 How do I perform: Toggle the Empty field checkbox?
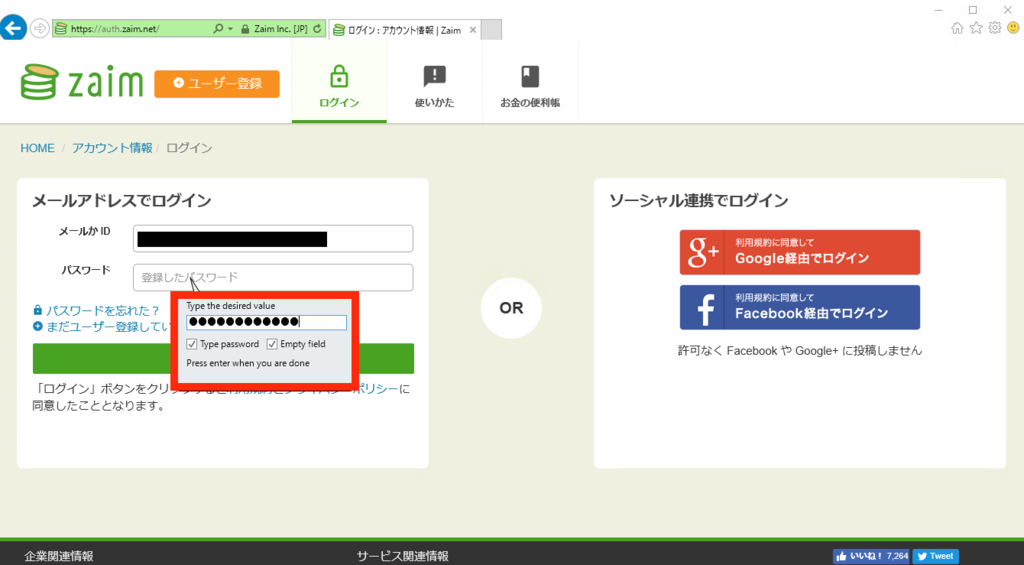[x=272, y=344]
